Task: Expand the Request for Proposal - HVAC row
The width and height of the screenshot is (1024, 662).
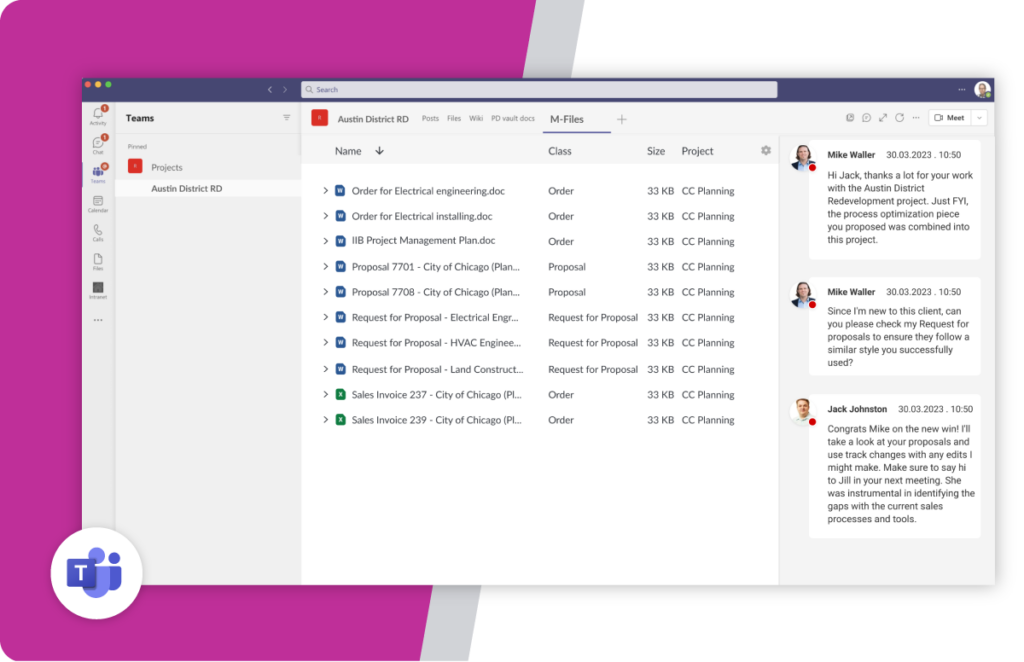Action: click(325, 343)
